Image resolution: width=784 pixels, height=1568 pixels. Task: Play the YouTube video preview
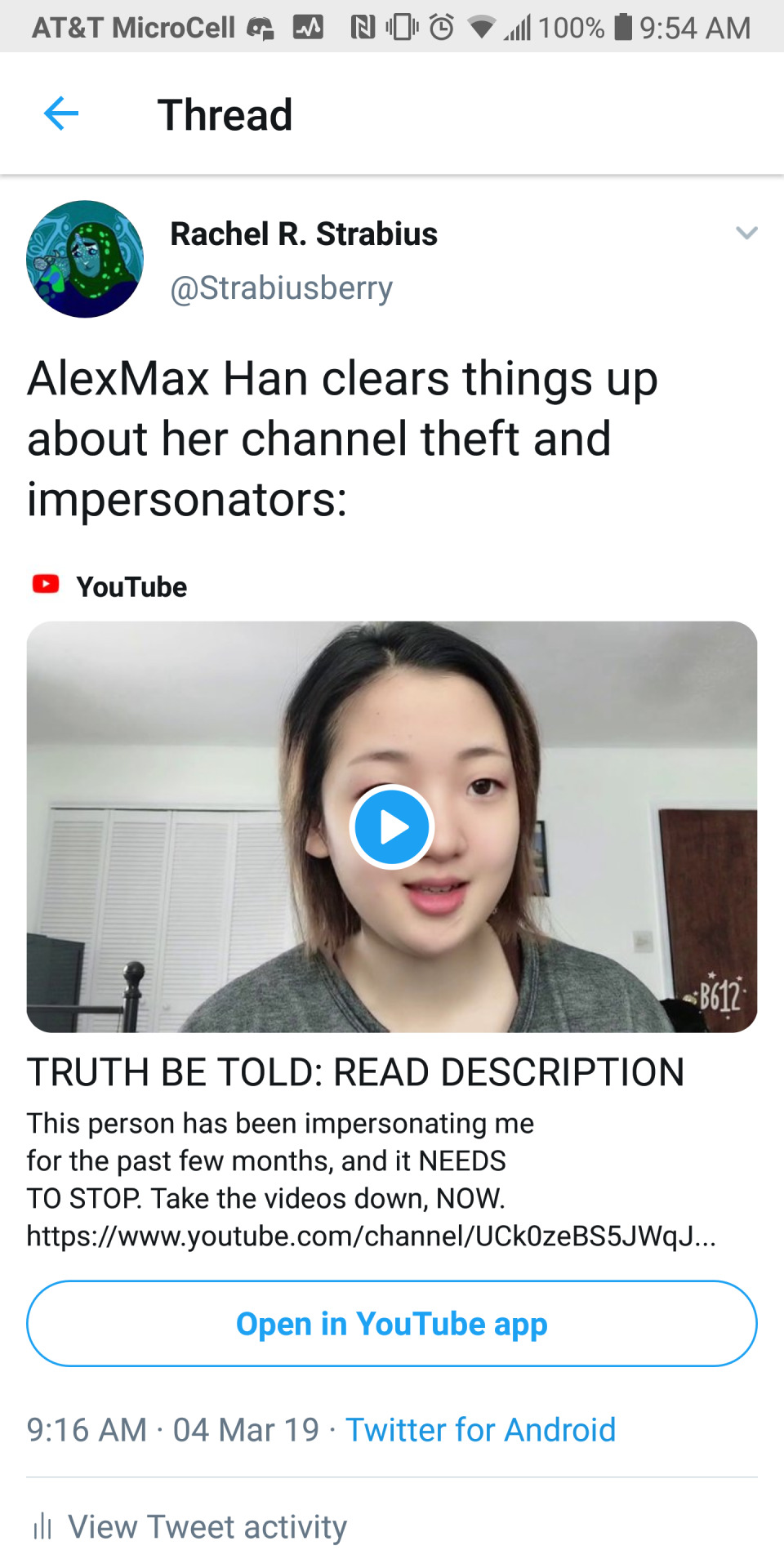(392, 826)
